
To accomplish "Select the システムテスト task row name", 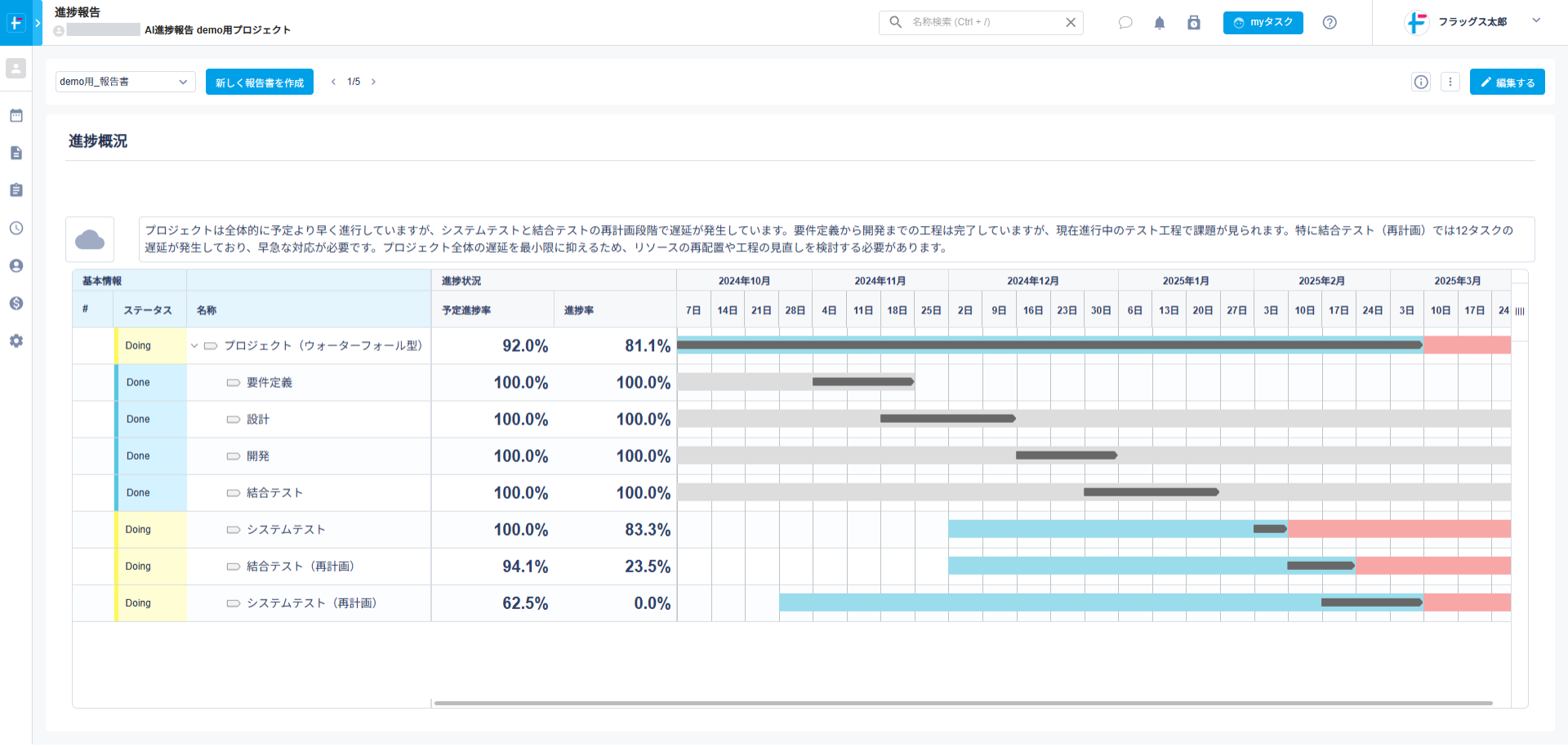I will click(287, 530).
